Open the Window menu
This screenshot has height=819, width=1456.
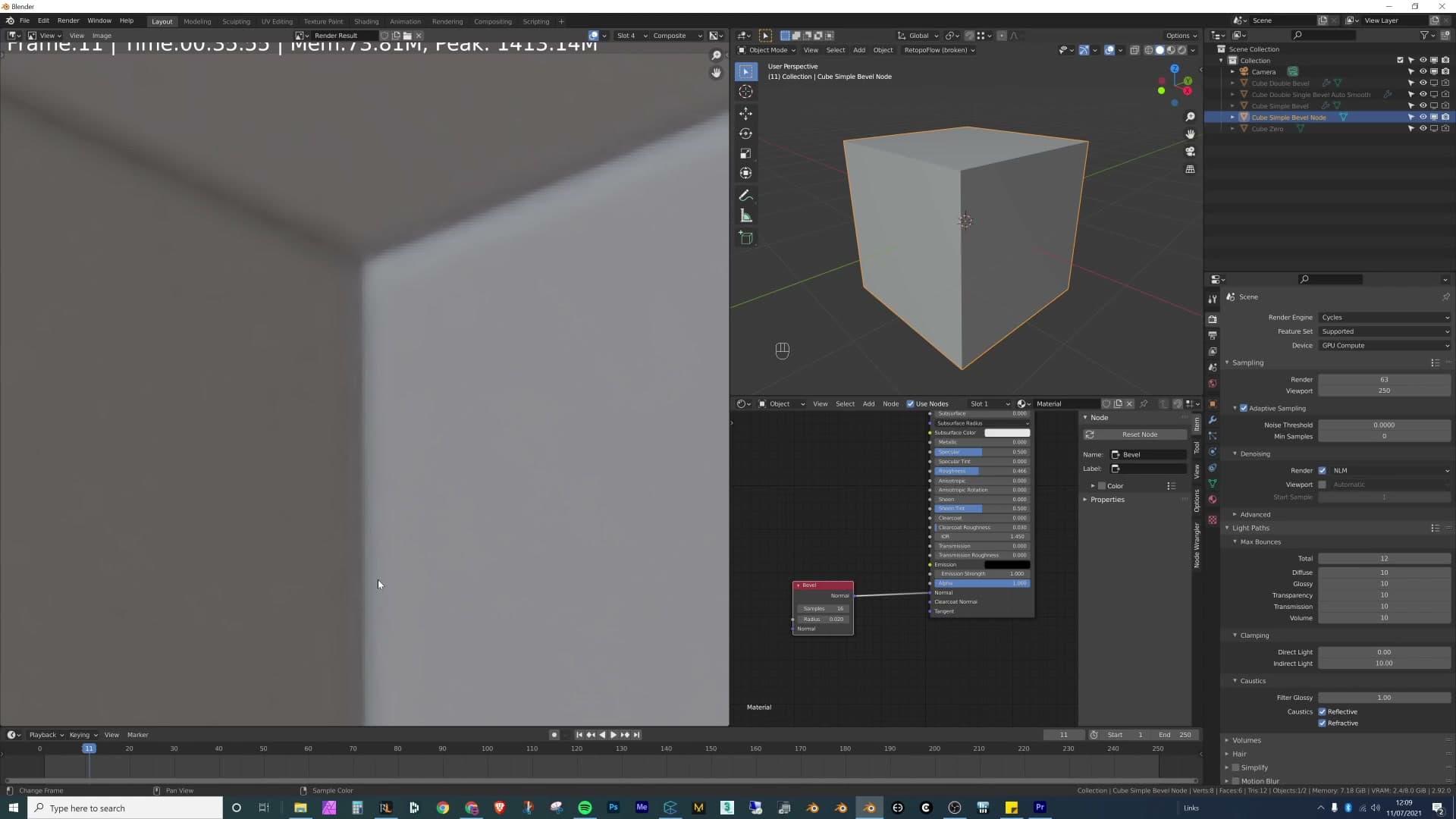(99, 21)
